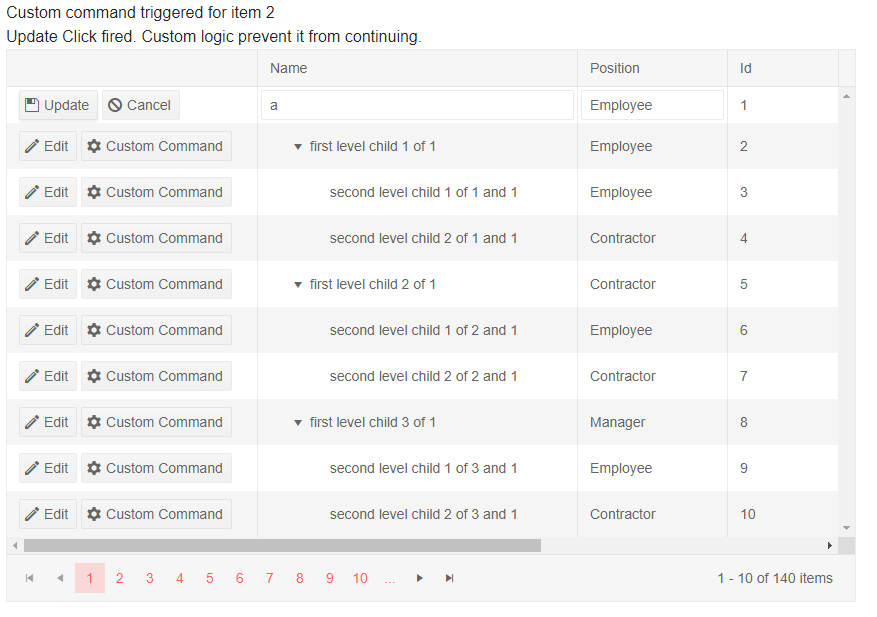This screenshot has height=617, width=877.
Task: Go to previous page via the left arrow icon
Action: [x=59, y=578]
